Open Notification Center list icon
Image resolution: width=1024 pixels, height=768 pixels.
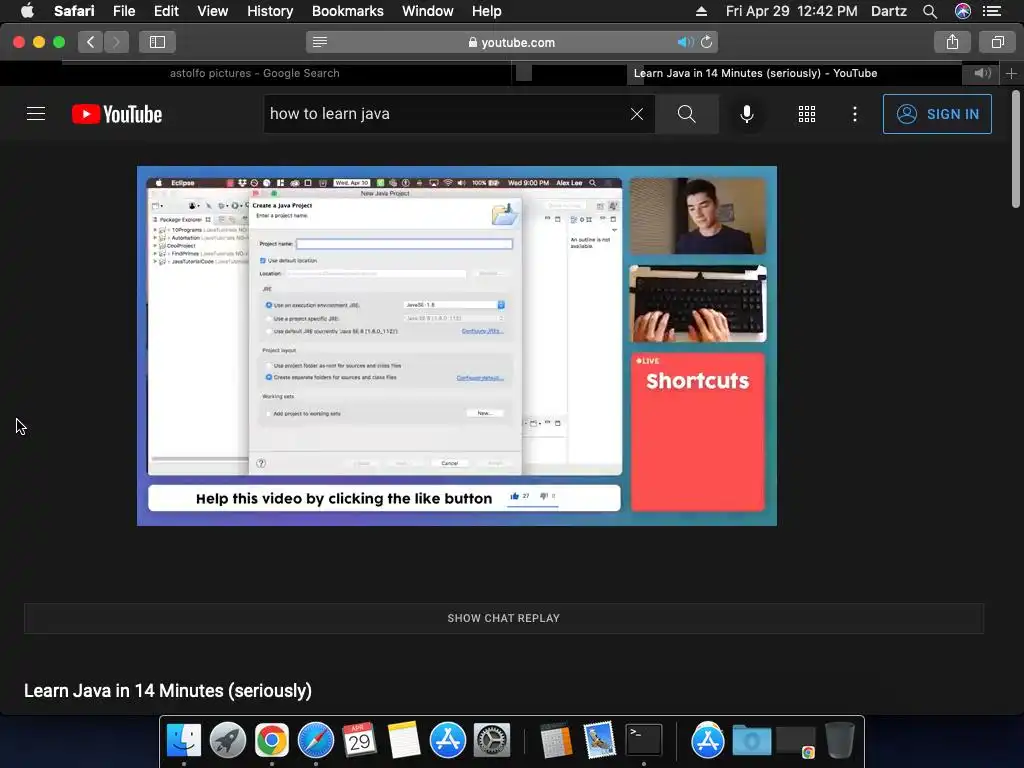[x=992, y=11]
